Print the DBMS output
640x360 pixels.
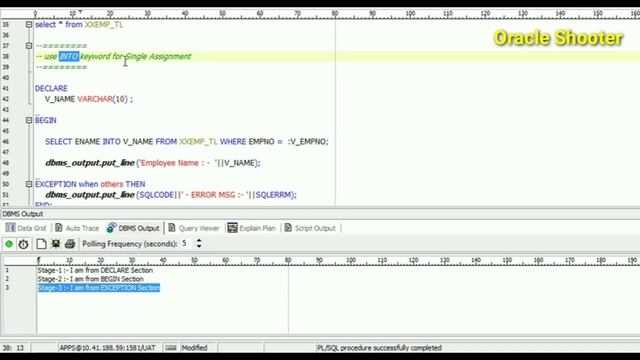(x=70, y=244)
